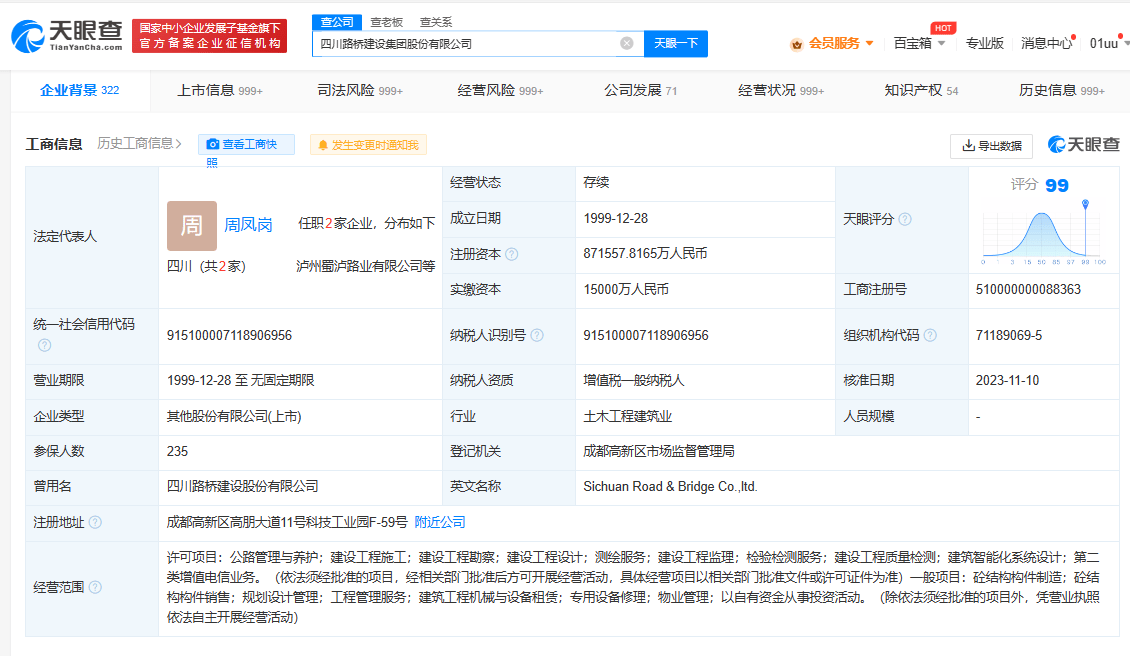
Task: Click the 参保人数 value 235
Action: pyautogui.click(x=177, y=451)
